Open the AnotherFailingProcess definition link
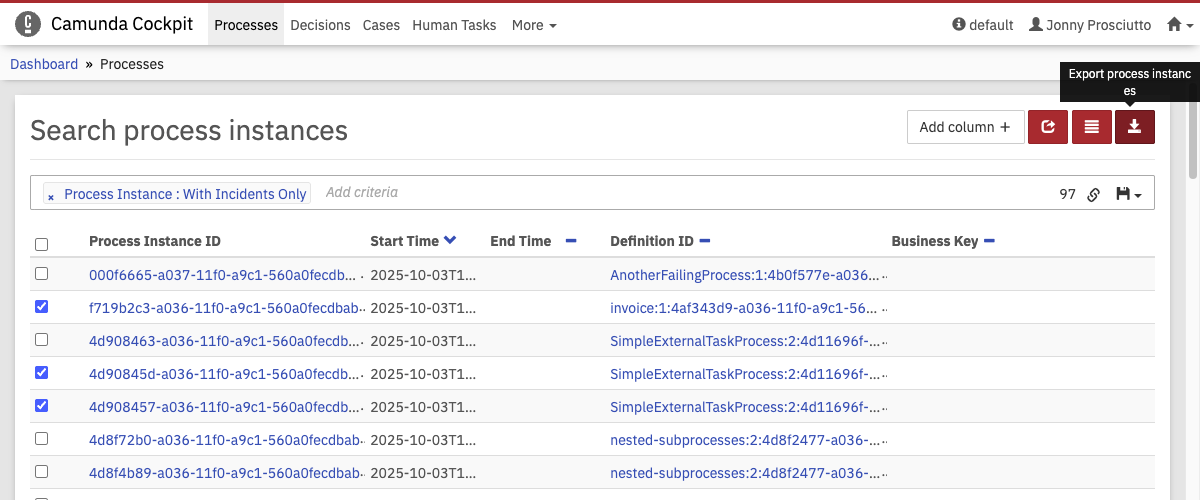Viewport: 1200px width, 500px height. click(745, 274)
